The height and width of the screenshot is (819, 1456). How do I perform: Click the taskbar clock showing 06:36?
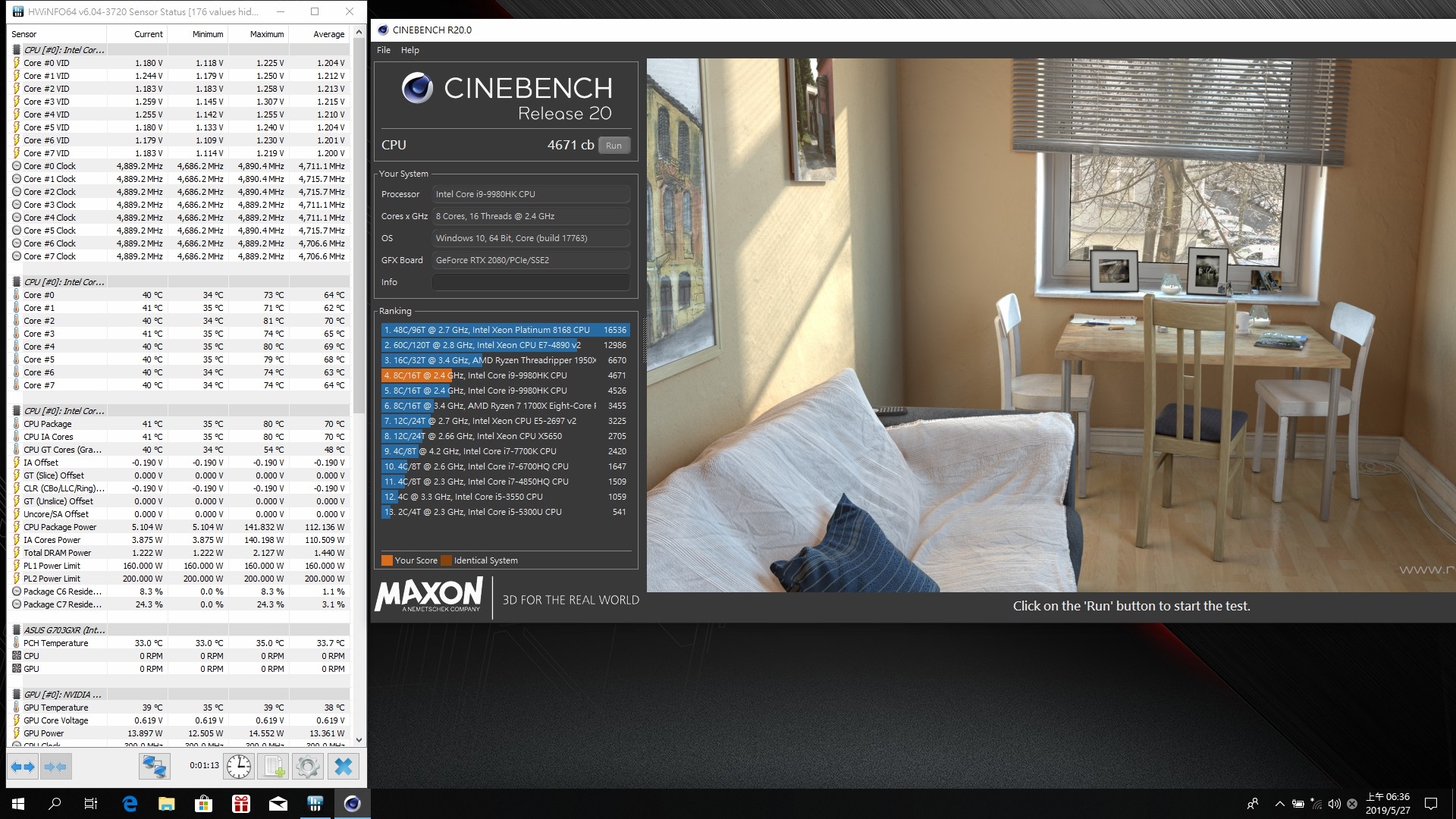(x=1388, y=804)
